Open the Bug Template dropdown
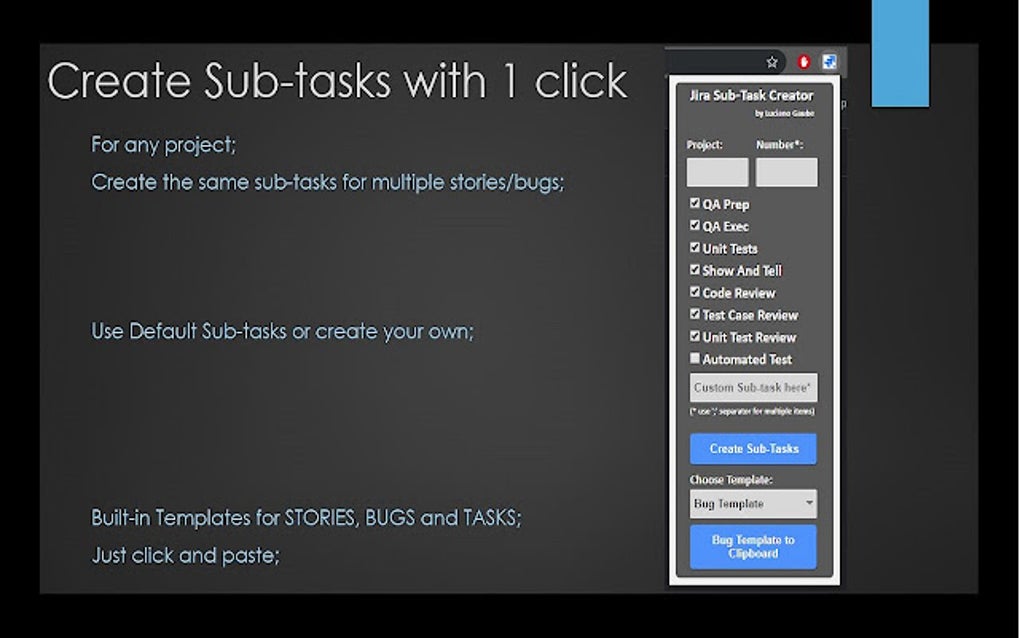Screen dimensions: 1020x638 point(753,503)
